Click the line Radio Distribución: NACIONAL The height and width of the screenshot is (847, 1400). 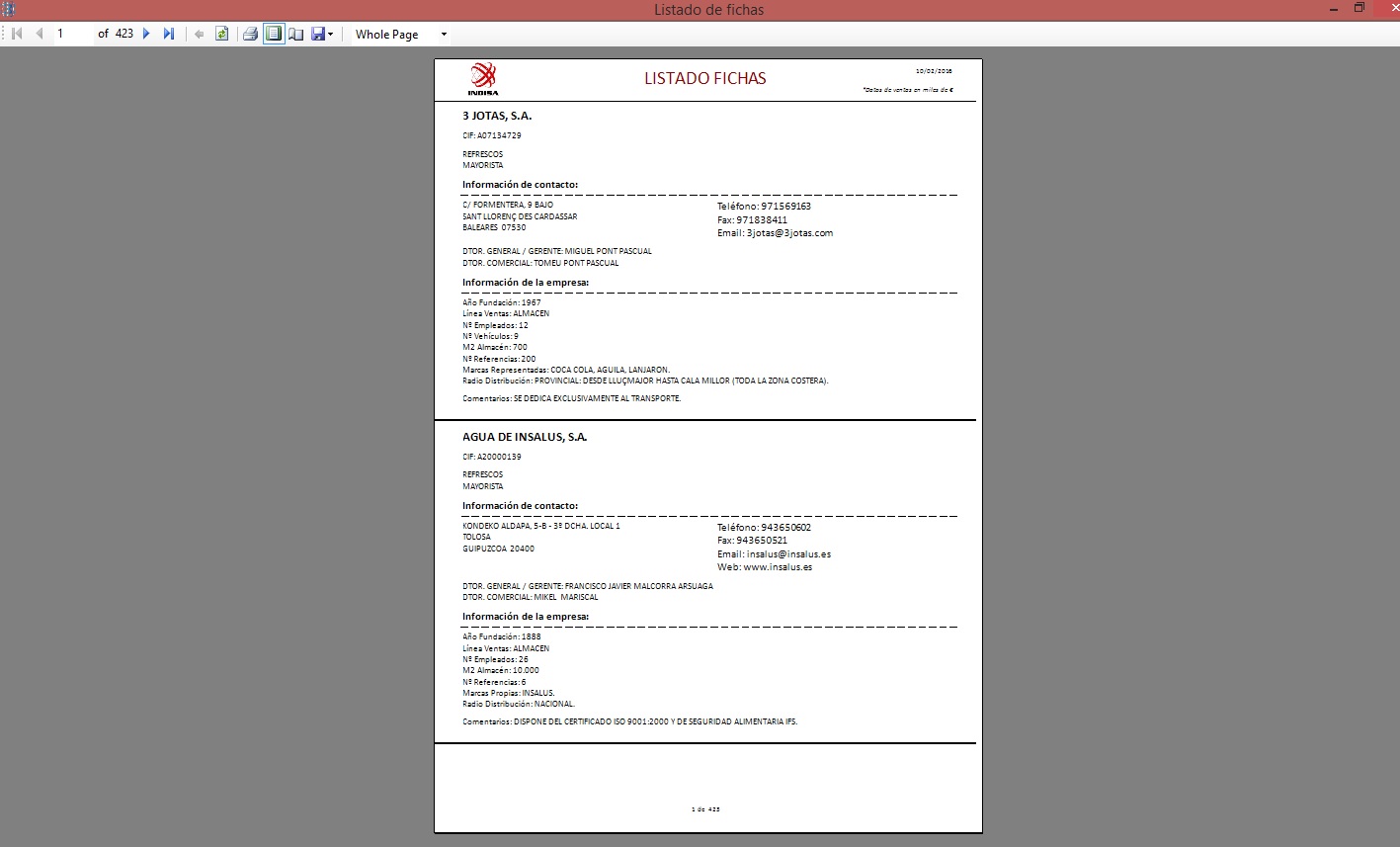click(519, 705)
